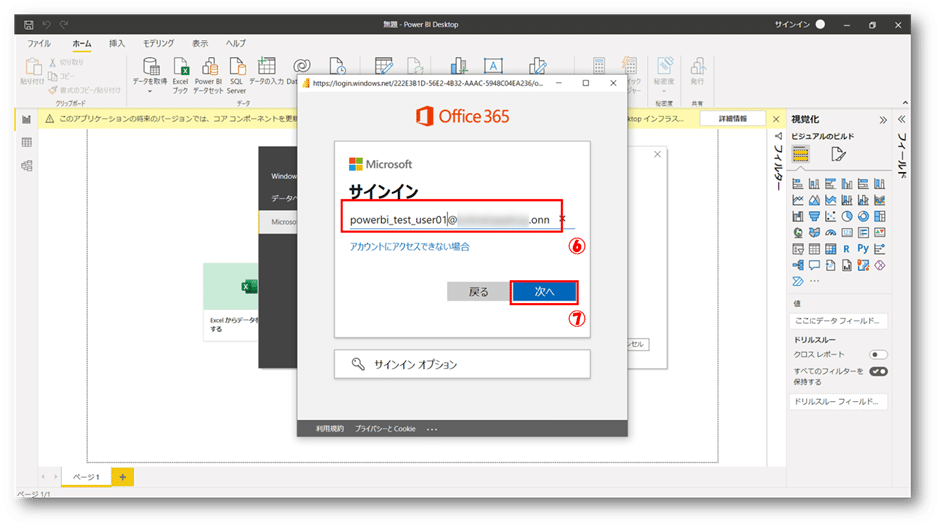This screenshot has height=527, width=940.
Task: Select the funnel chart visual
Action: point(814,216)
